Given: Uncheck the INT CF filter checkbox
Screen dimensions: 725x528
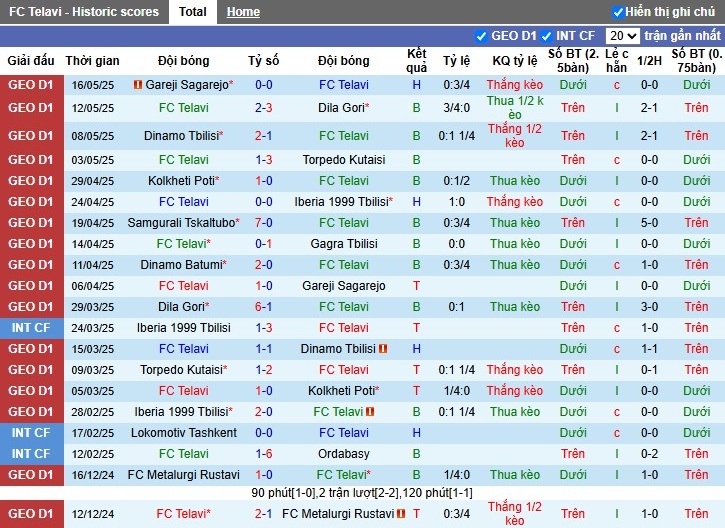Looking at the screenshot, I should (546, 36).
